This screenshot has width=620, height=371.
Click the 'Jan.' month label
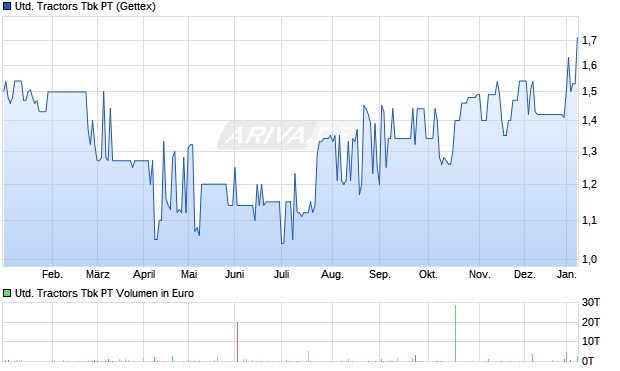click(x=567, y=274)
